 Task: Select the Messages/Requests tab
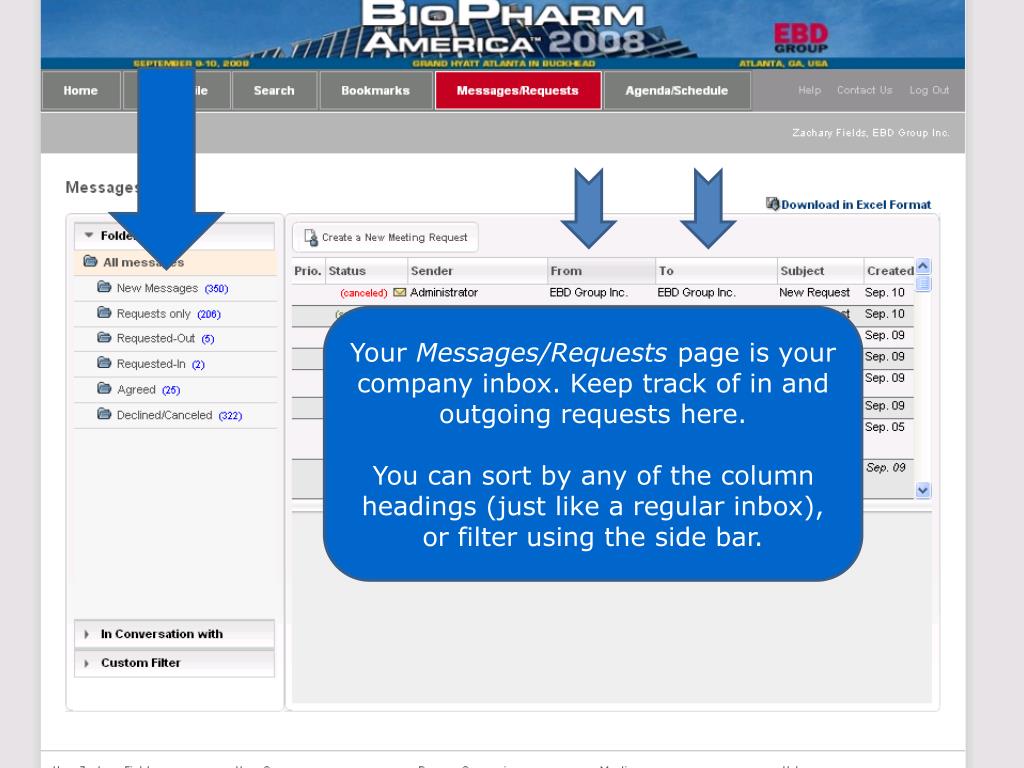pos(518,91)
